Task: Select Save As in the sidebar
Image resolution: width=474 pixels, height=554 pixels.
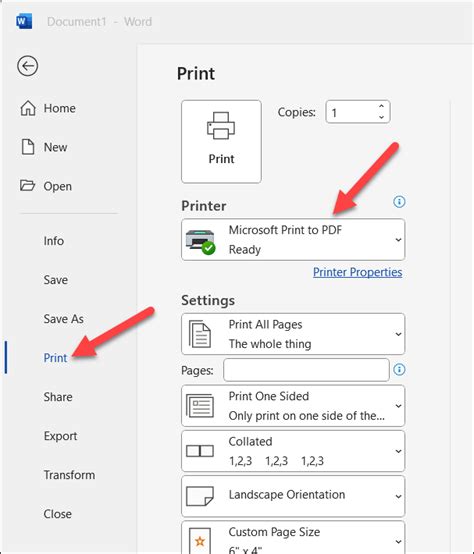Action: click(64, 319)
